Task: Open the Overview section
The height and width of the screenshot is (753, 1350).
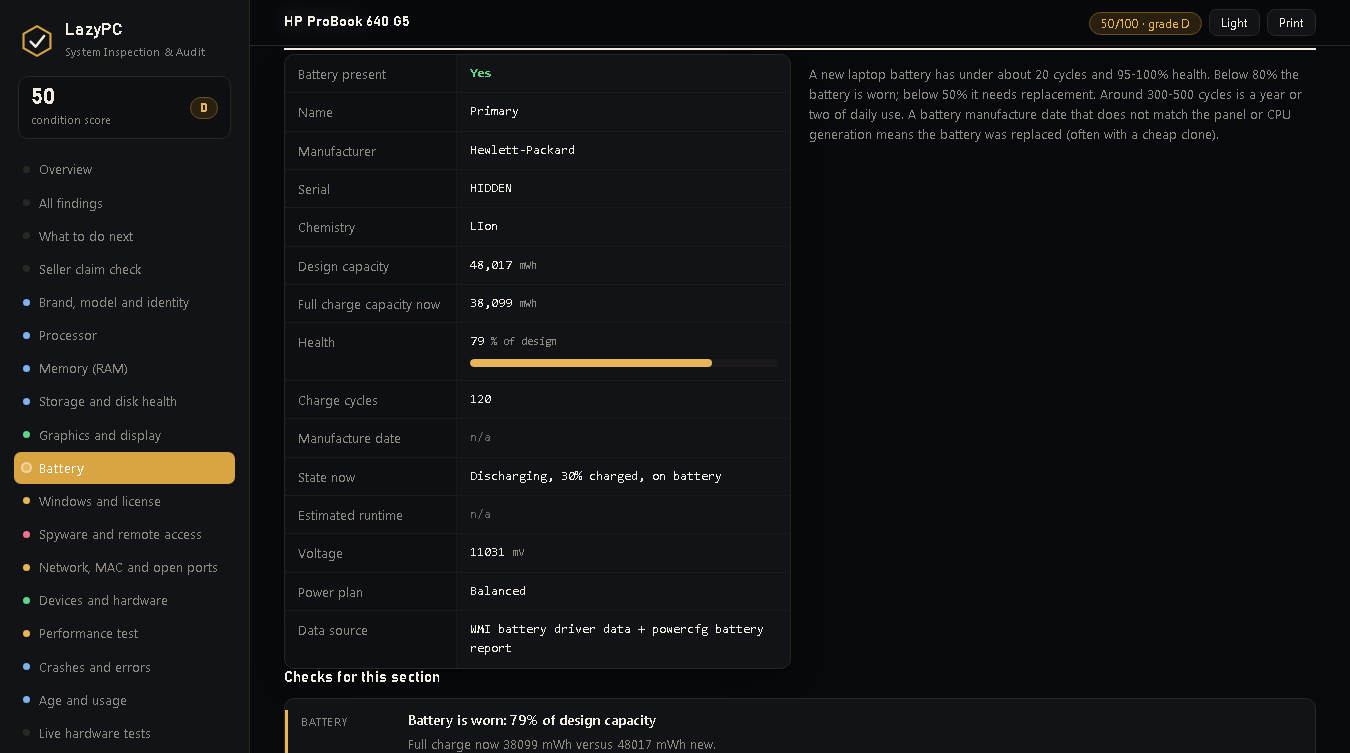Action: pos(124,170)
